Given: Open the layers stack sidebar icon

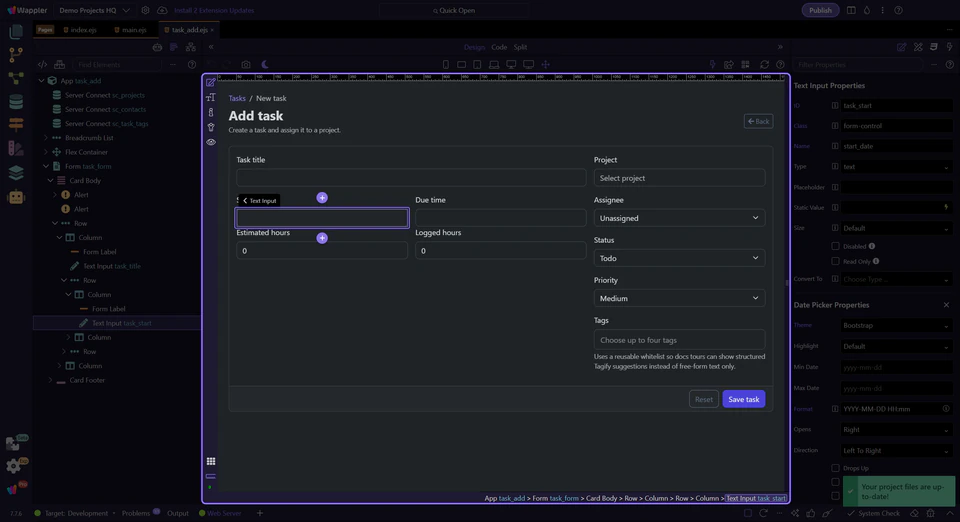Looking at the screenshot, I should pos(16,173).
